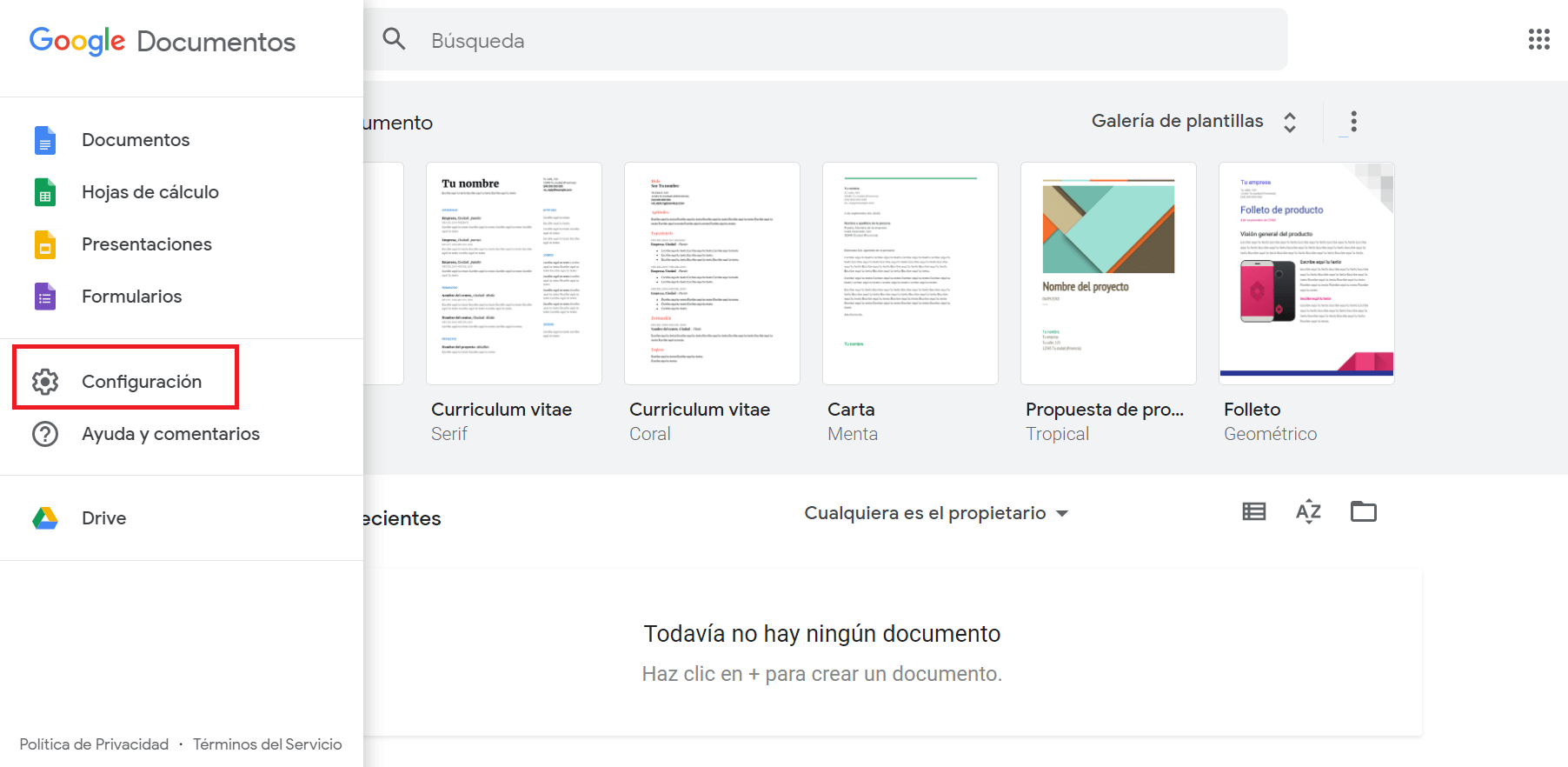Open the Google apps grid

click(1539, 39)
